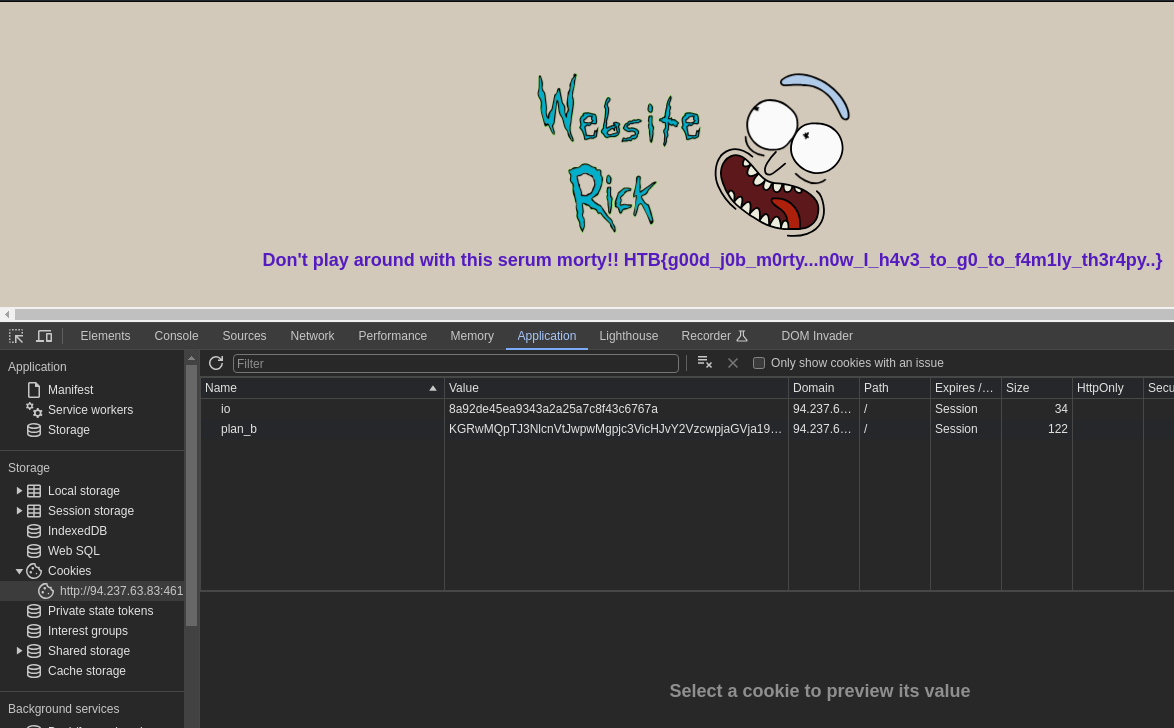1174x728 pixels.
Task: Click the Private state tokens icon
Action: click(34, 611)
